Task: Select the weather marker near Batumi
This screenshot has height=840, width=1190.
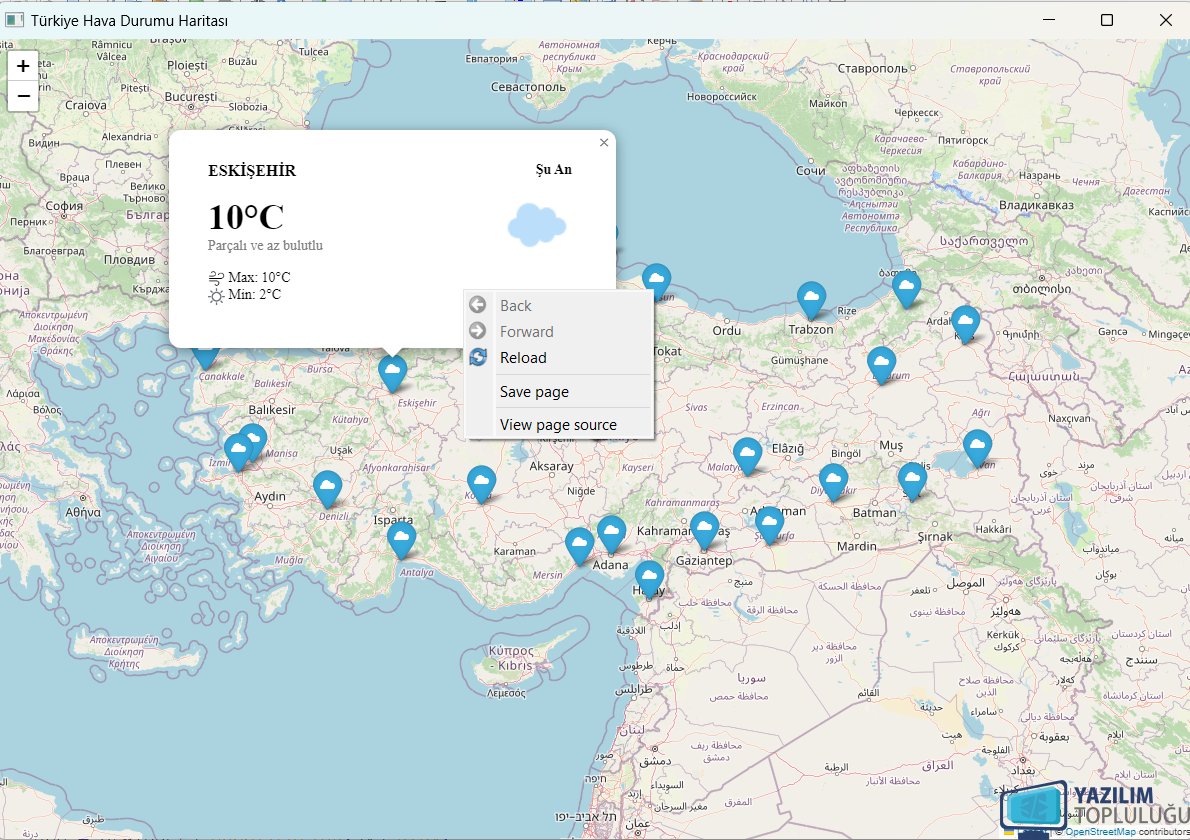Action: (x=907, y=289)
